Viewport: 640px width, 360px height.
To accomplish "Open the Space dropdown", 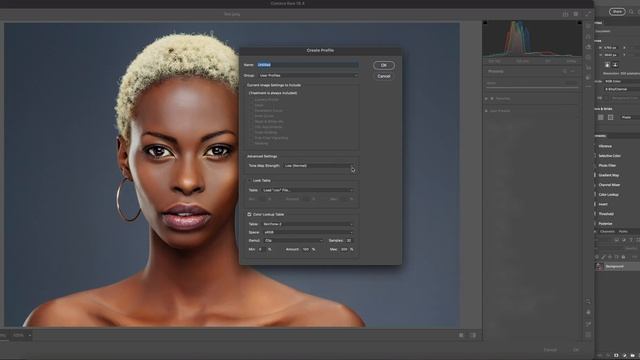I will click(307, 232).
